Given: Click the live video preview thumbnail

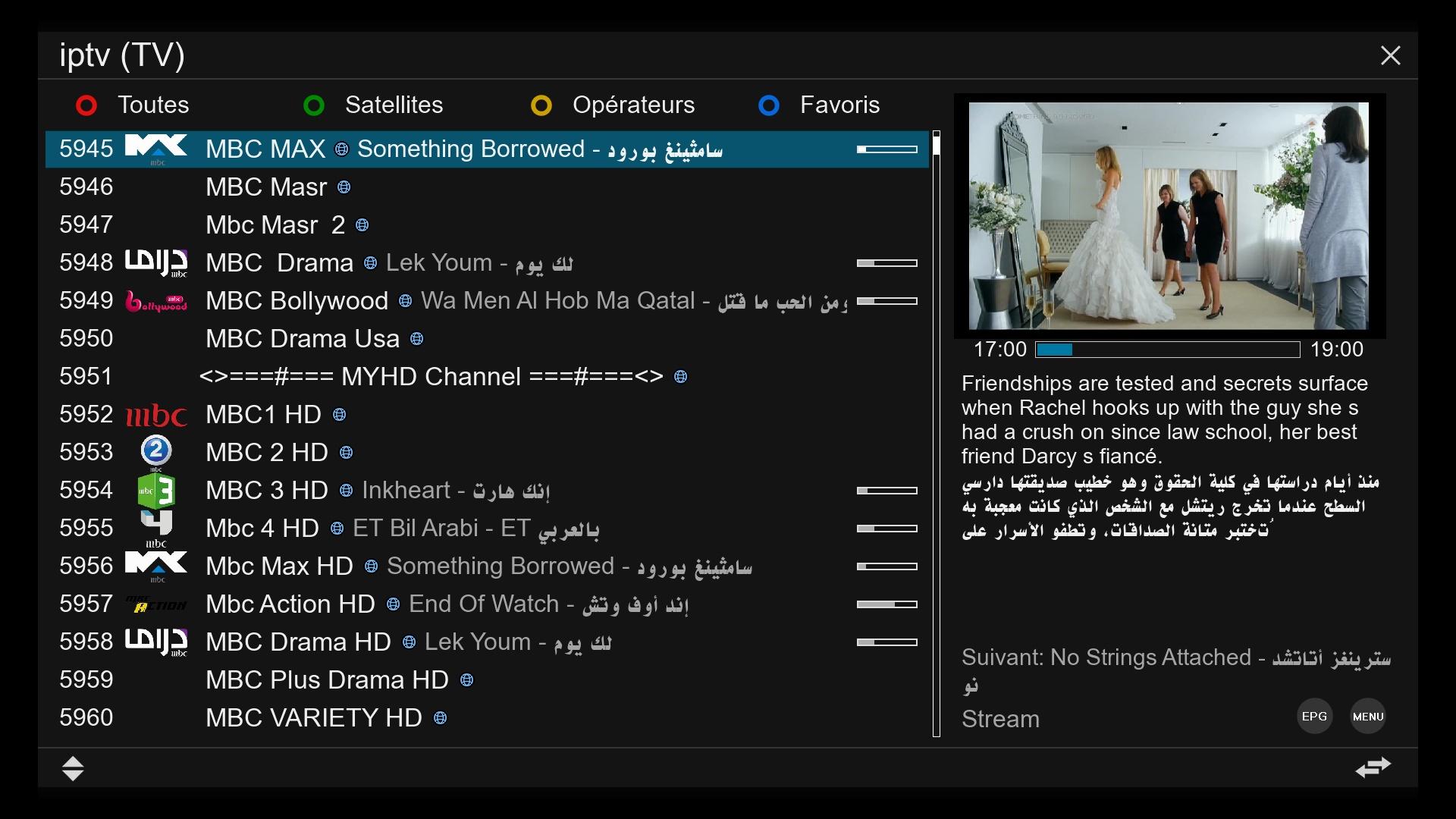Looking at the screenshot, I should point(1169,216).
